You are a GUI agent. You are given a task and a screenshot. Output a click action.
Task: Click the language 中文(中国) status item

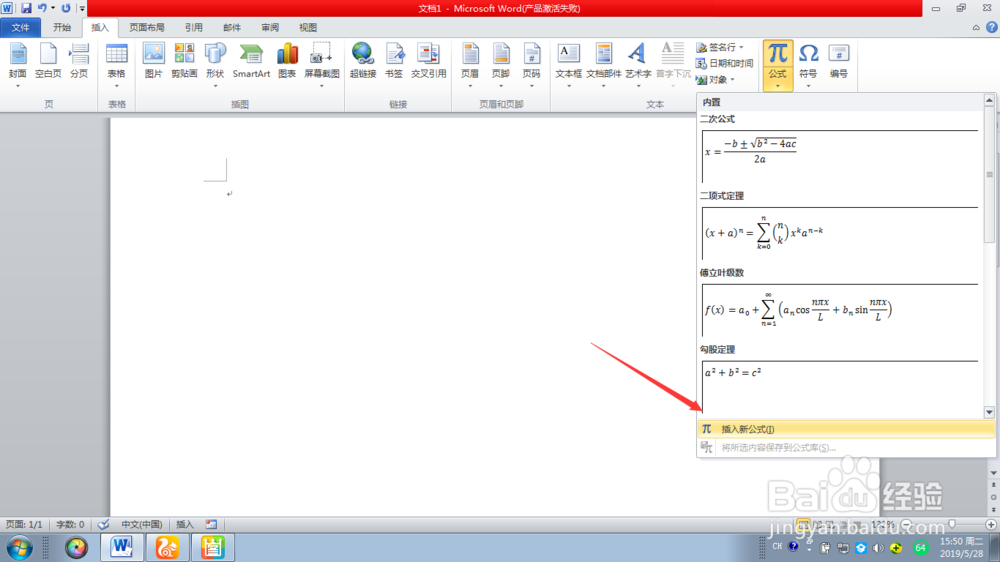pyautogui.click(x=142, y=524)
